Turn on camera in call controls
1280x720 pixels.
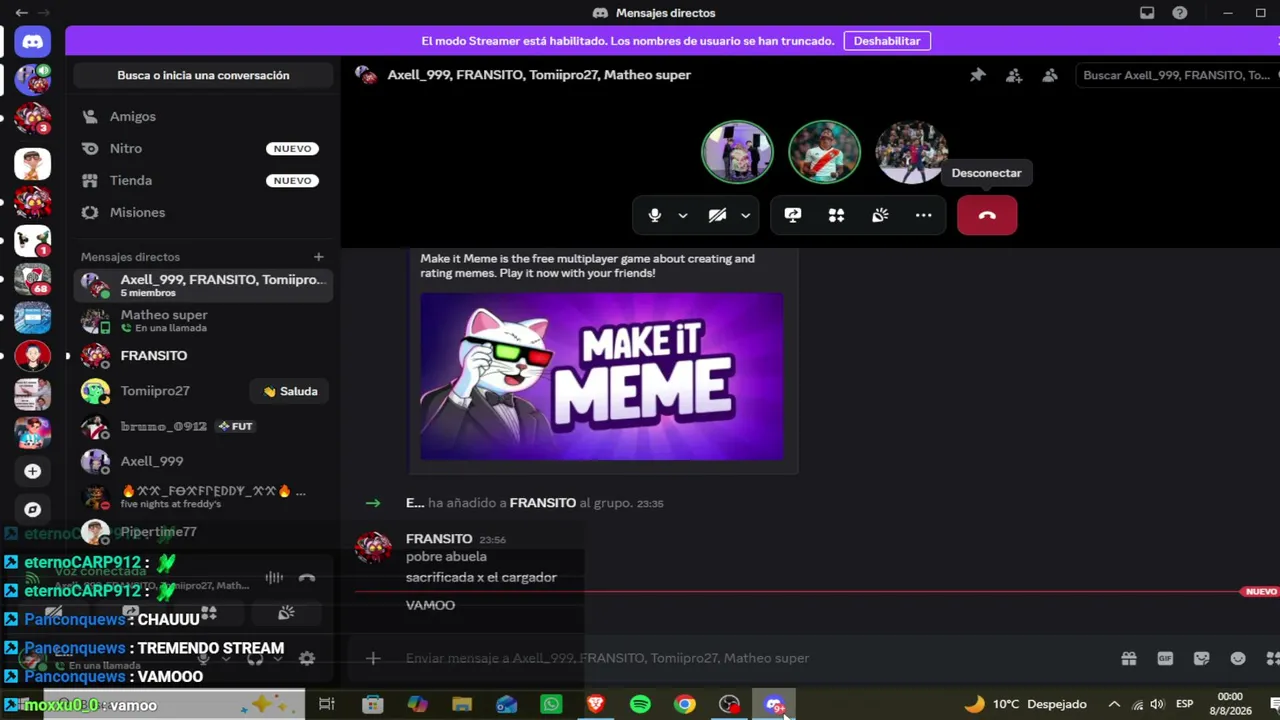point(717,215)
